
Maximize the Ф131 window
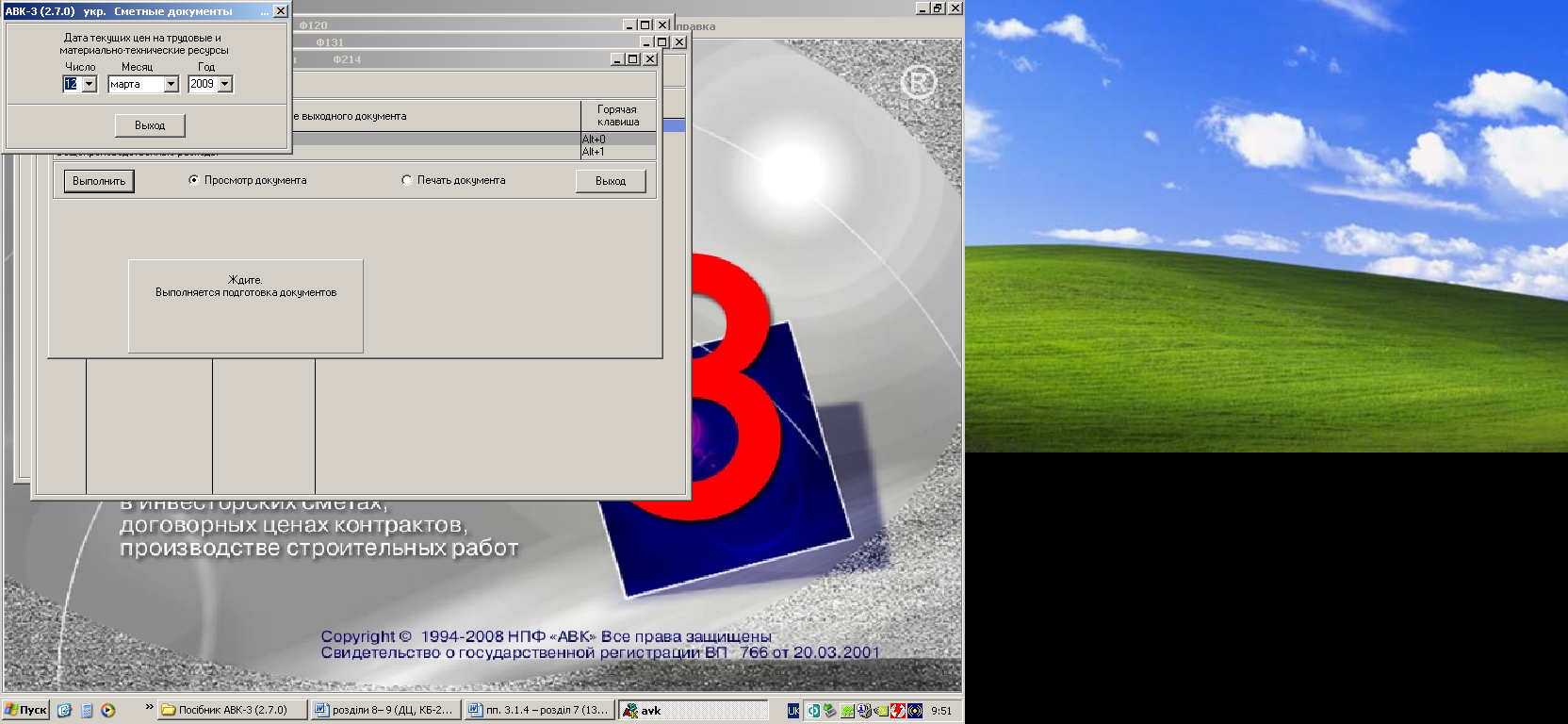pyautogui.click(x=661, y=42)
